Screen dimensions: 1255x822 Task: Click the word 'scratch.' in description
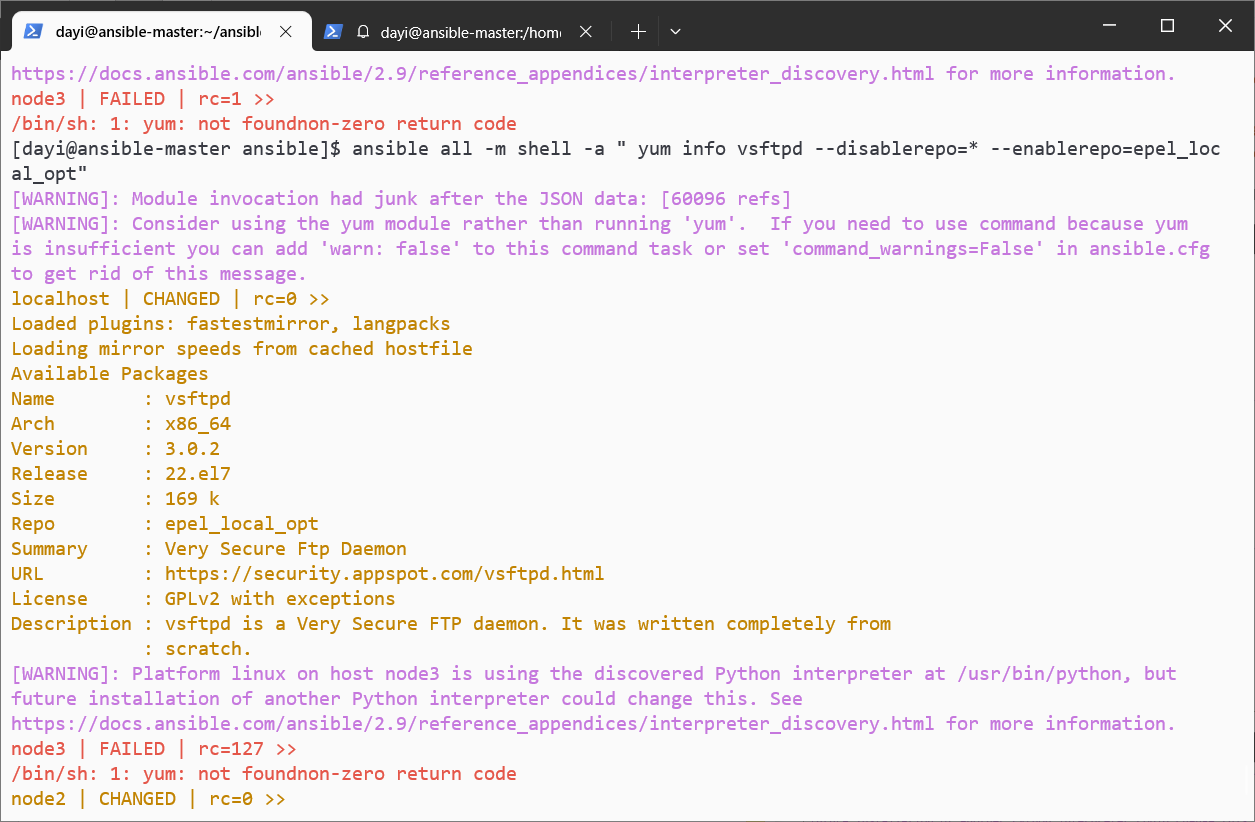[x=209, y=649]
